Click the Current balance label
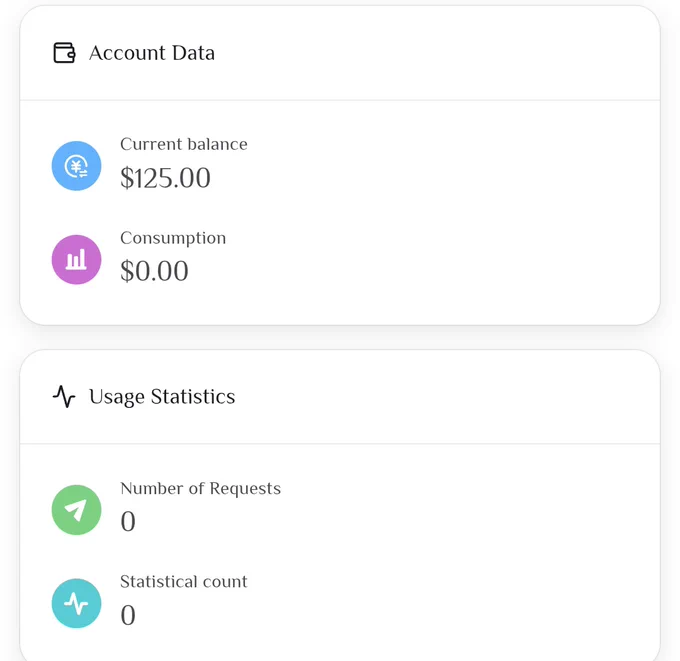 tap(184, 144)
